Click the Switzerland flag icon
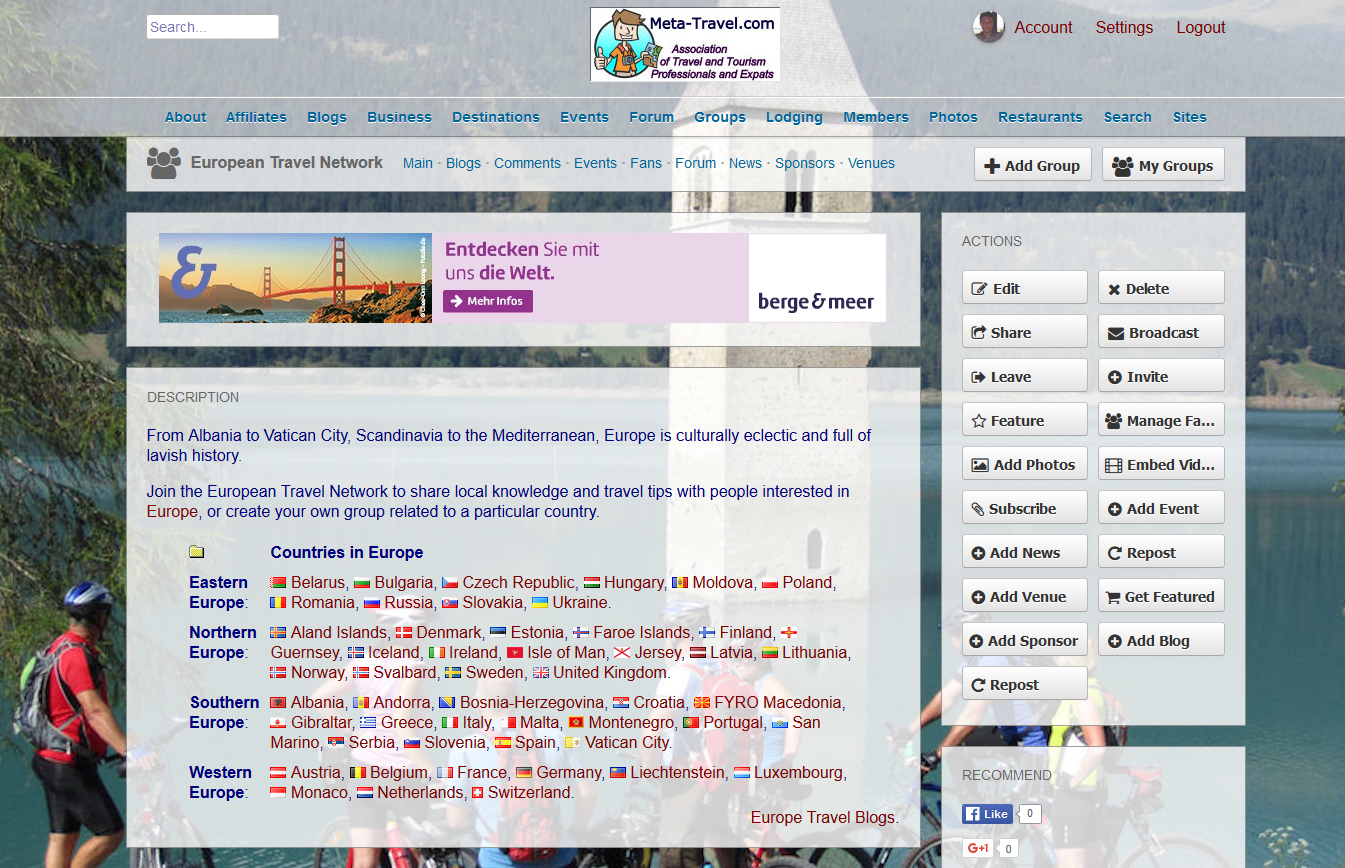 (x=478, y=793)
